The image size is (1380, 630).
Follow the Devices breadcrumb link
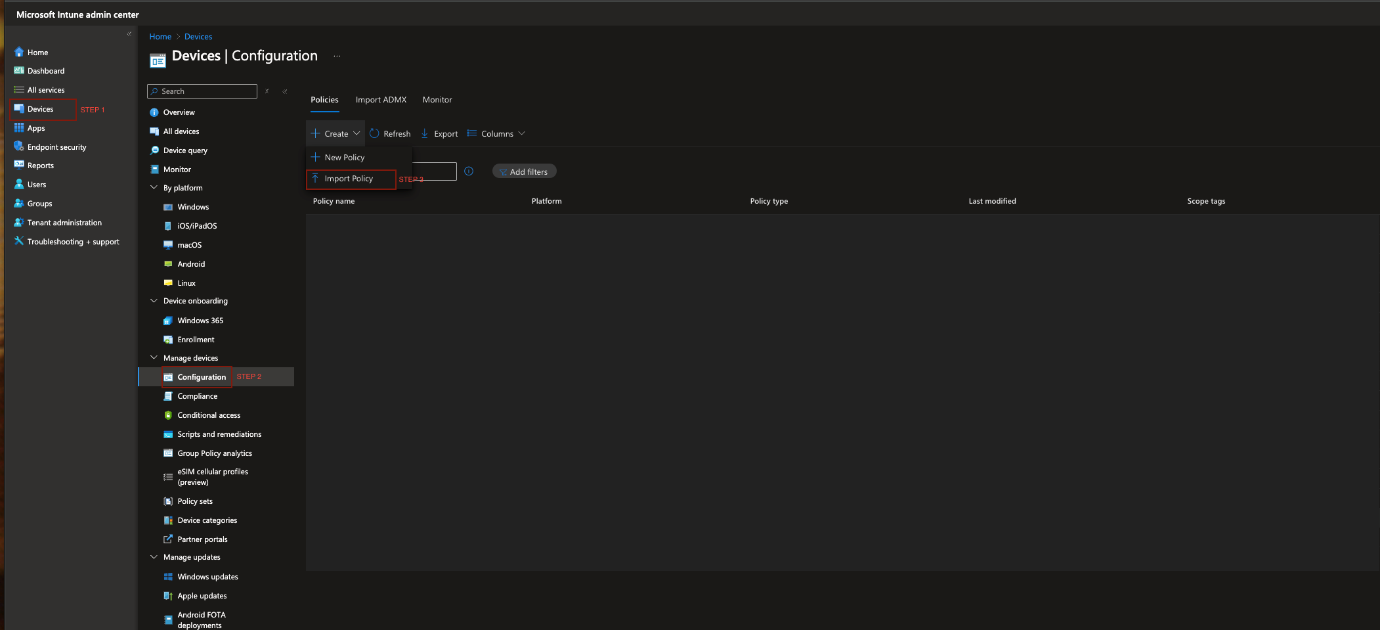(198, 37)
